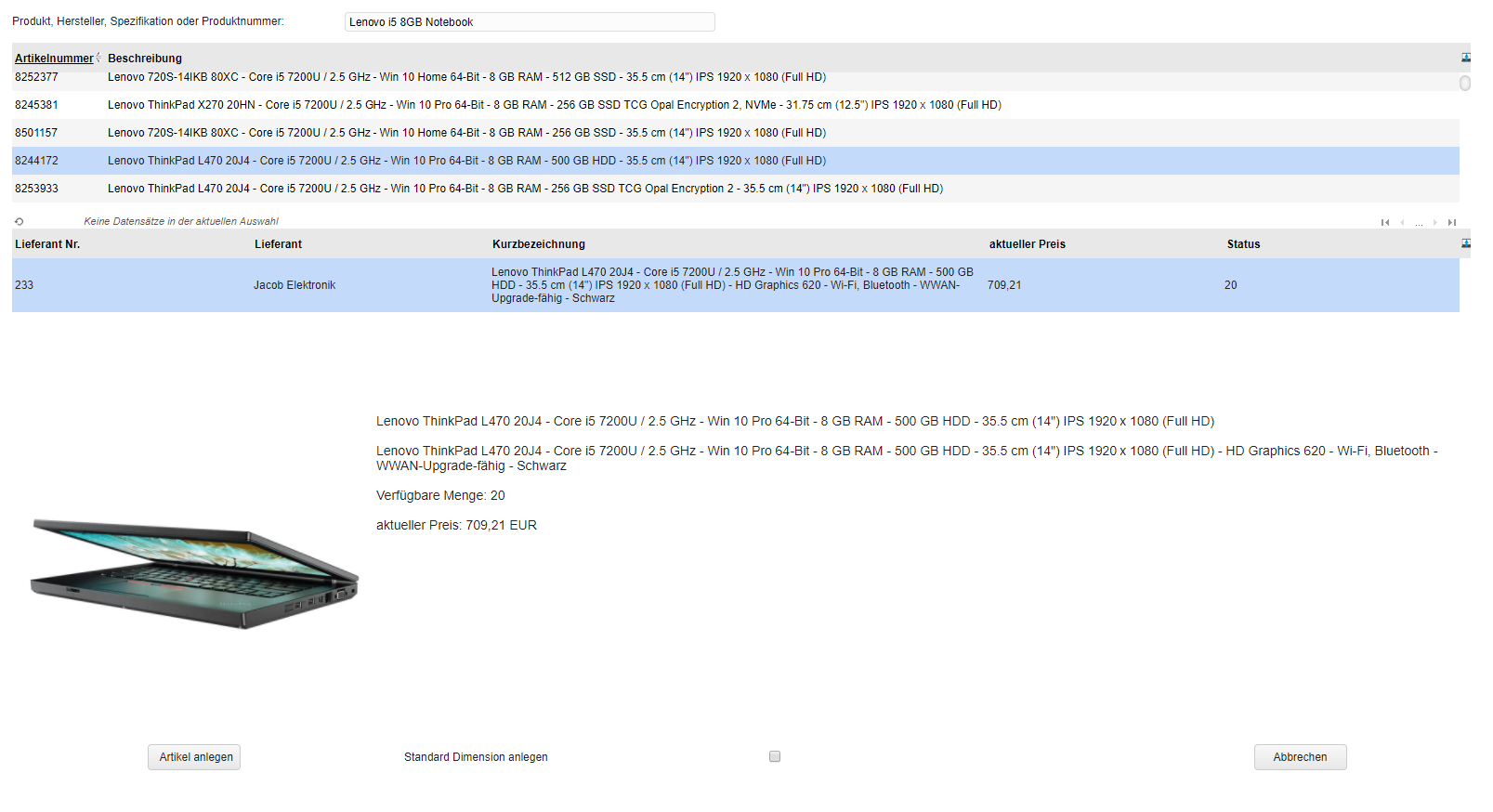Click 'aktueller Preis: 709,21 EUR' text
Viewport: 1493px width, 812px height.
coord(456,525)
